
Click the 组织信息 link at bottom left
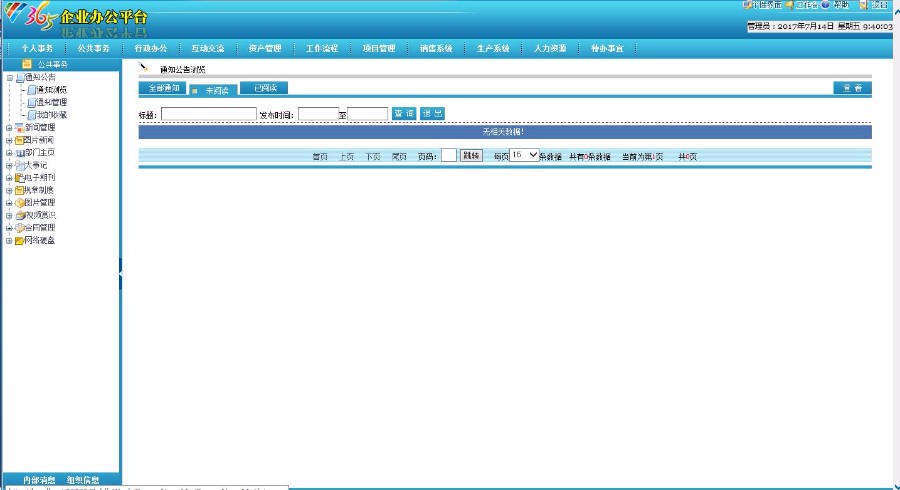83,480
